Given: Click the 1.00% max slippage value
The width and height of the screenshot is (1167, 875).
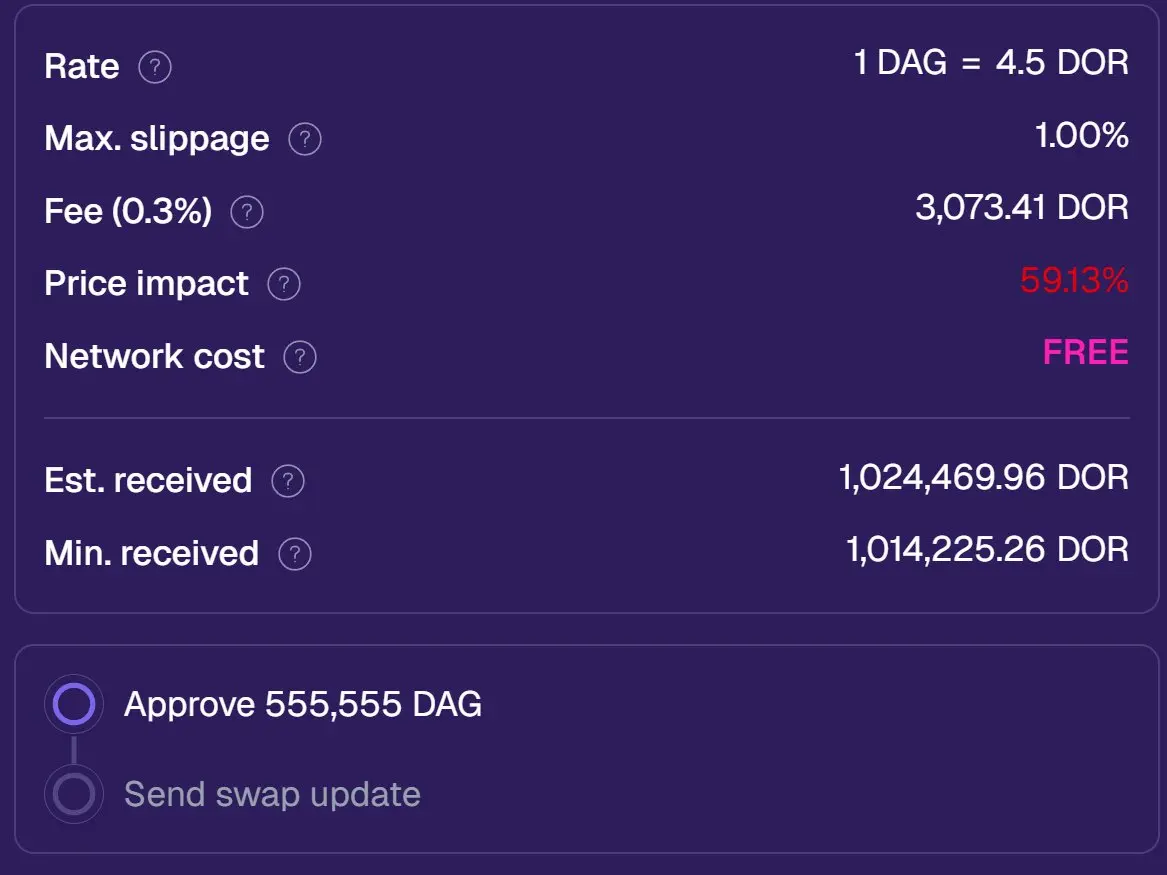Looking at the screenshot, I should (x=1081, y=135).
